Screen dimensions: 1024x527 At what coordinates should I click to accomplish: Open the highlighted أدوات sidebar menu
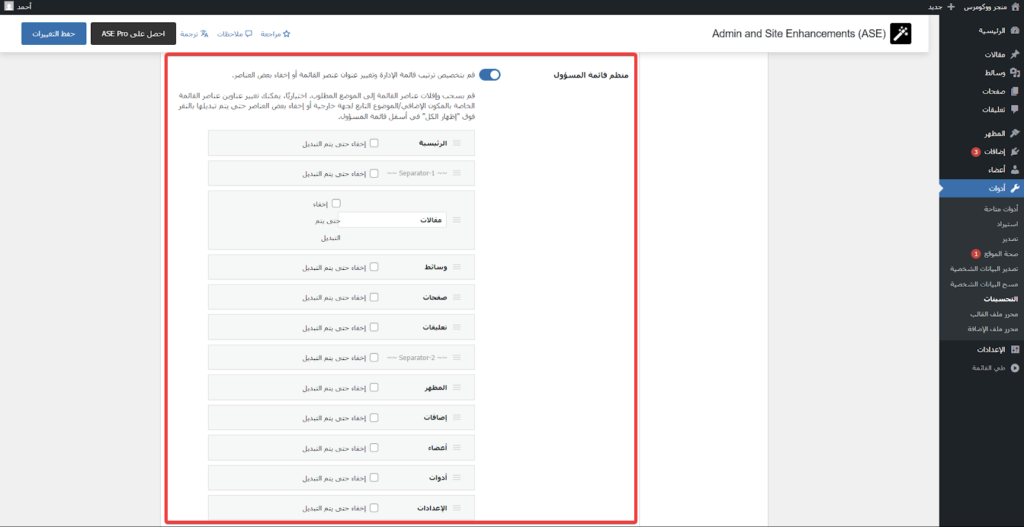(x=982, y=189)
